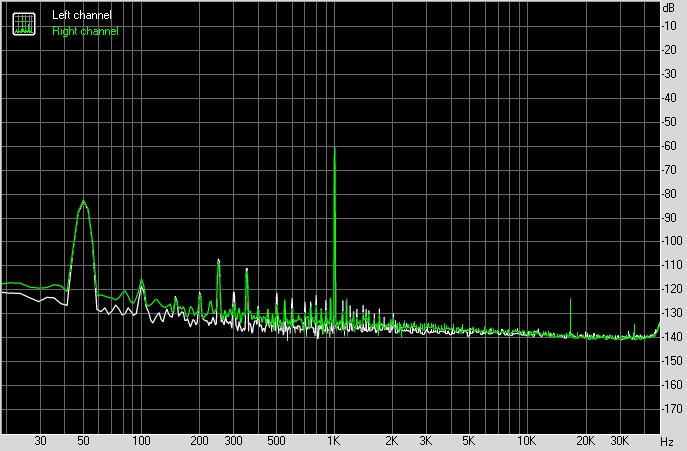
Task: Click the -120 dB axis label
Action: click(x=672, y=289)
